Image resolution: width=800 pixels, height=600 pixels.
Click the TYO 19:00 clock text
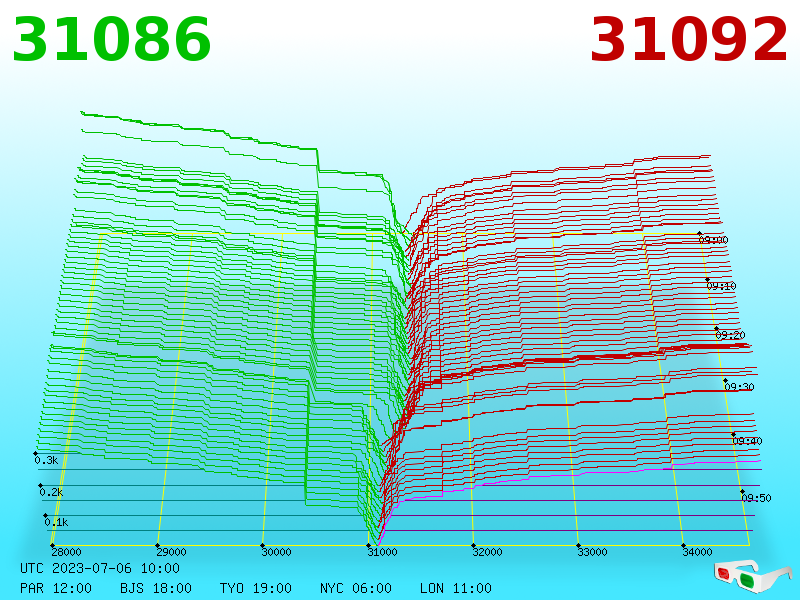[x=256, y=588]
